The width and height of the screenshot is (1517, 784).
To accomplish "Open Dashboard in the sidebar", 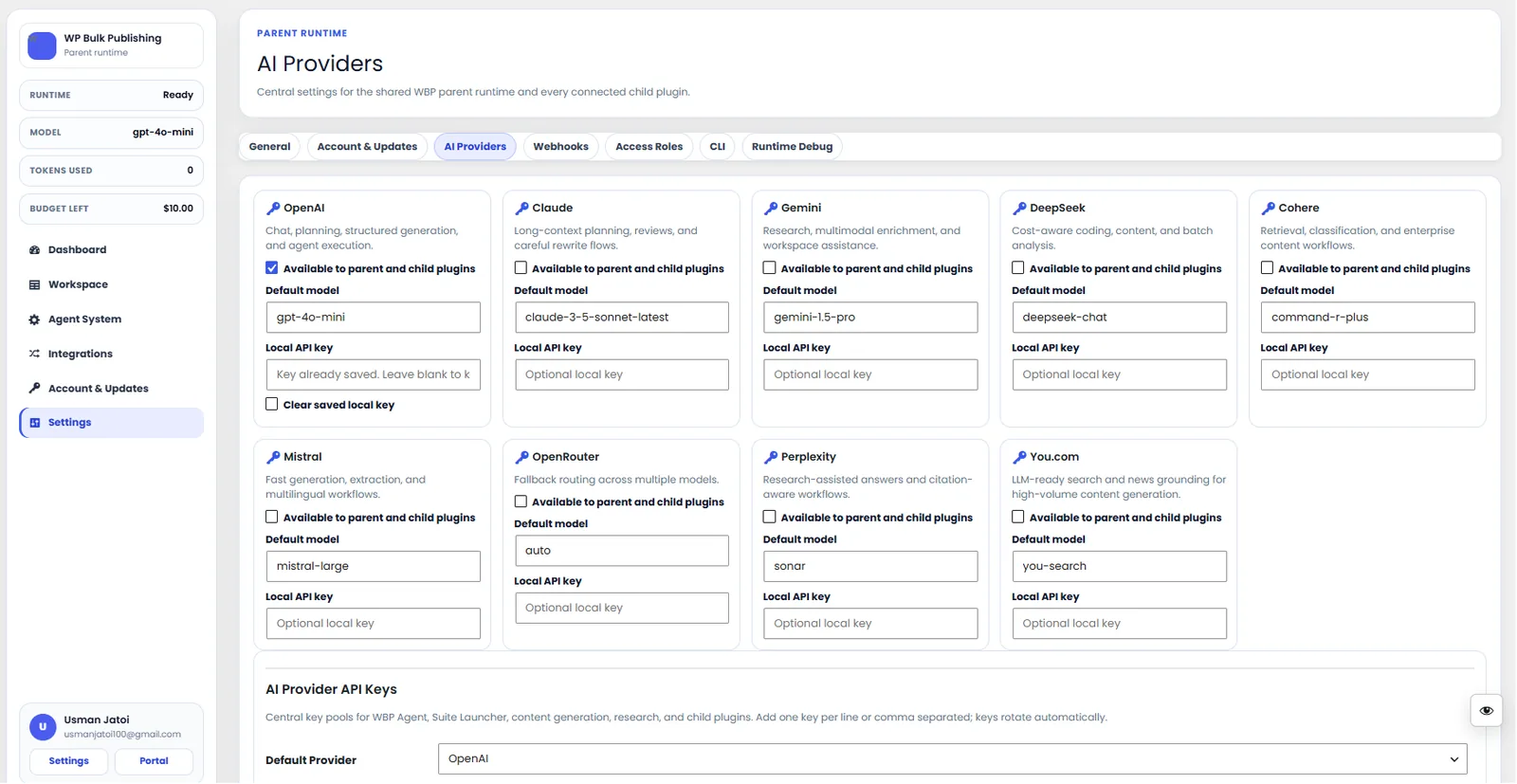I will [x=111, y=250].
